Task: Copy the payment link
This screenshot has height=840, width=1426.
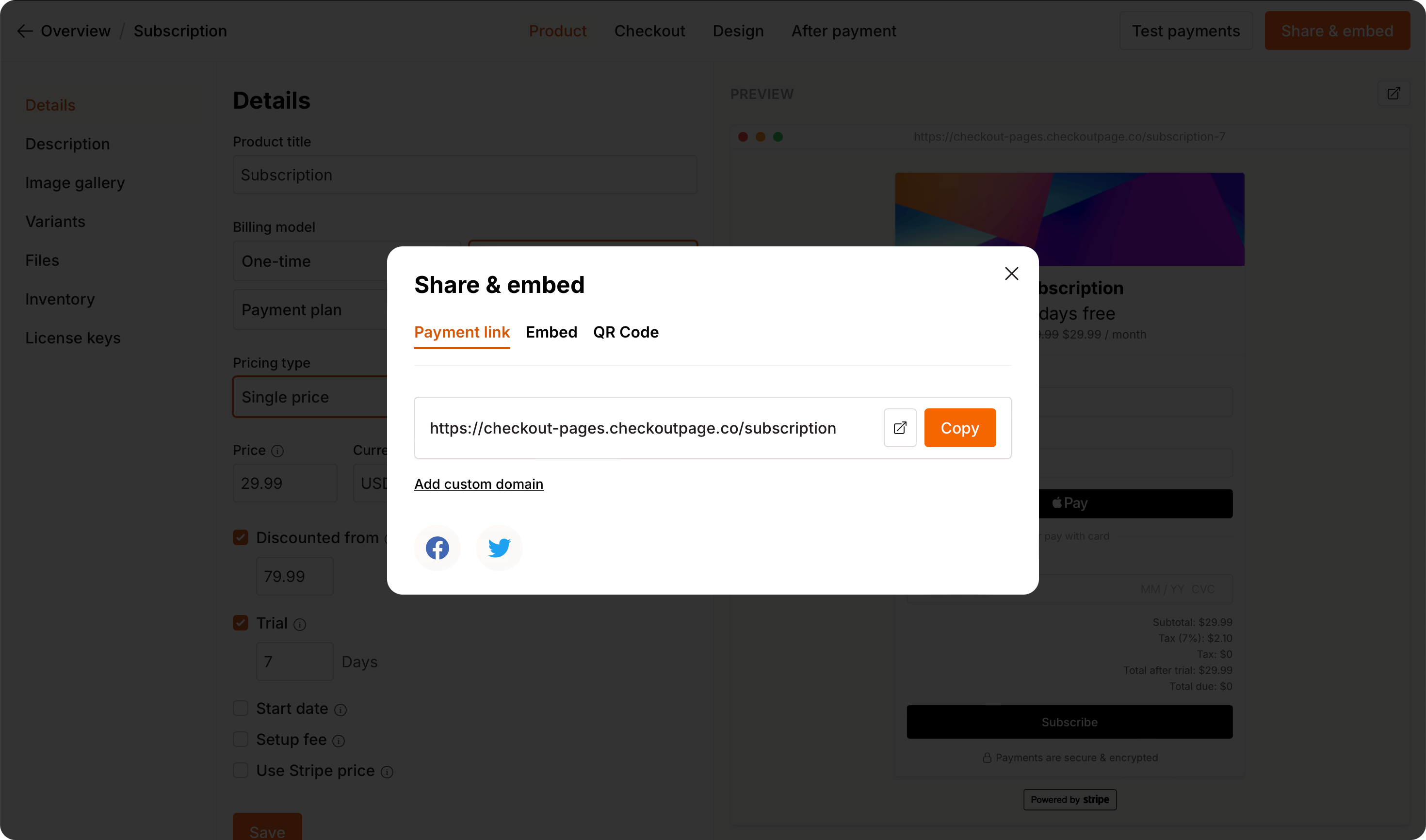Action: 959,427
